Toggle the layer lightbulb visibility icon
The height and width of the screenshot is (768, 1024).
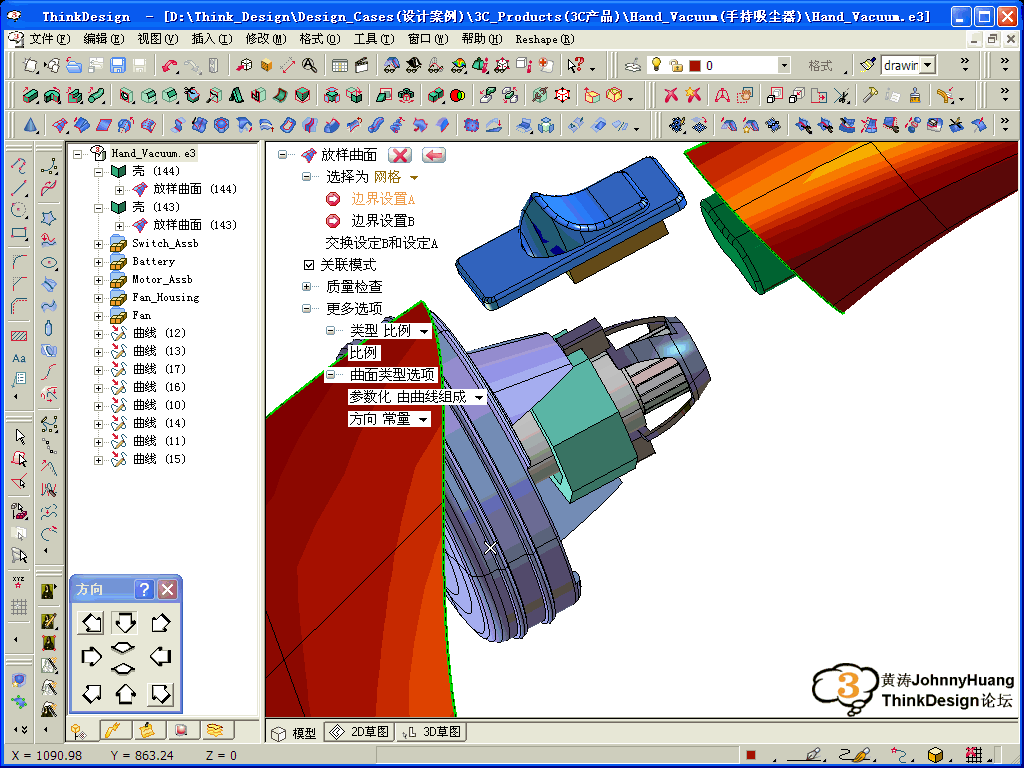657,65
